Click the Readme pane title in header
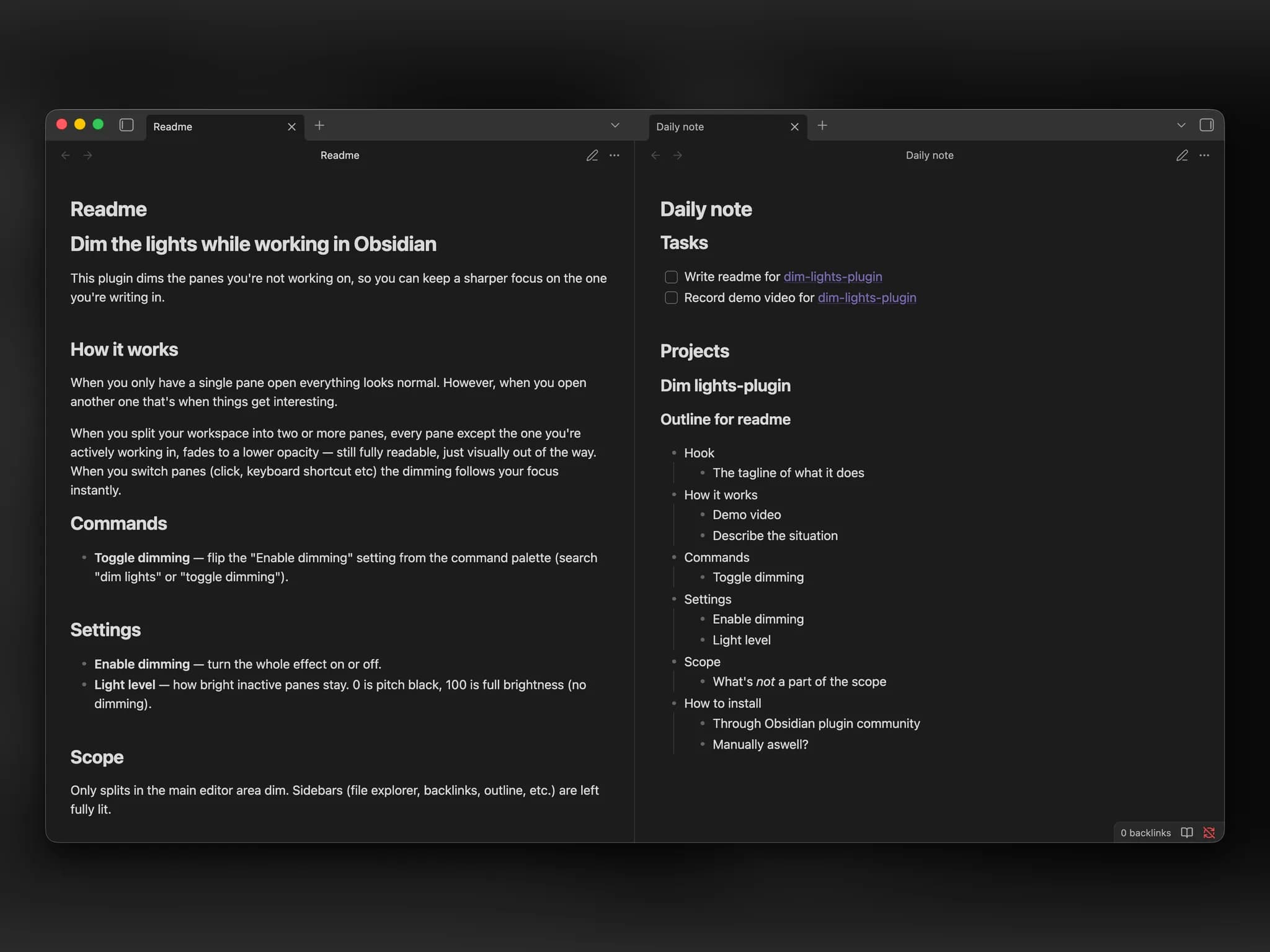Screen dimensions: 1270x952 340,155
